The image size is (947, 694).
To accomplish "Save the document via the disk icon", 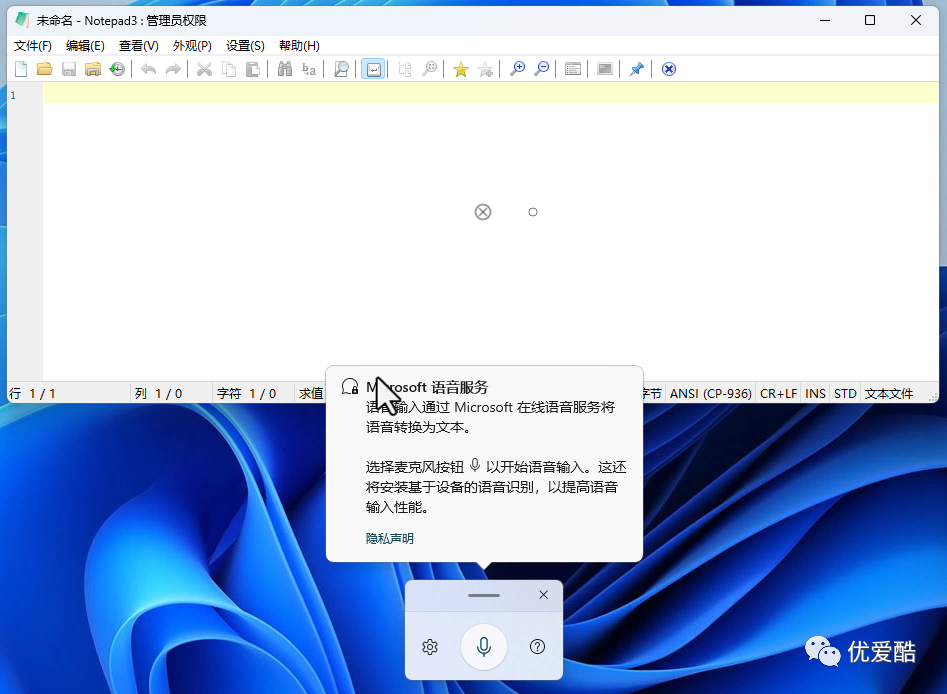I will pyautogui.click(x=68, y=68).
